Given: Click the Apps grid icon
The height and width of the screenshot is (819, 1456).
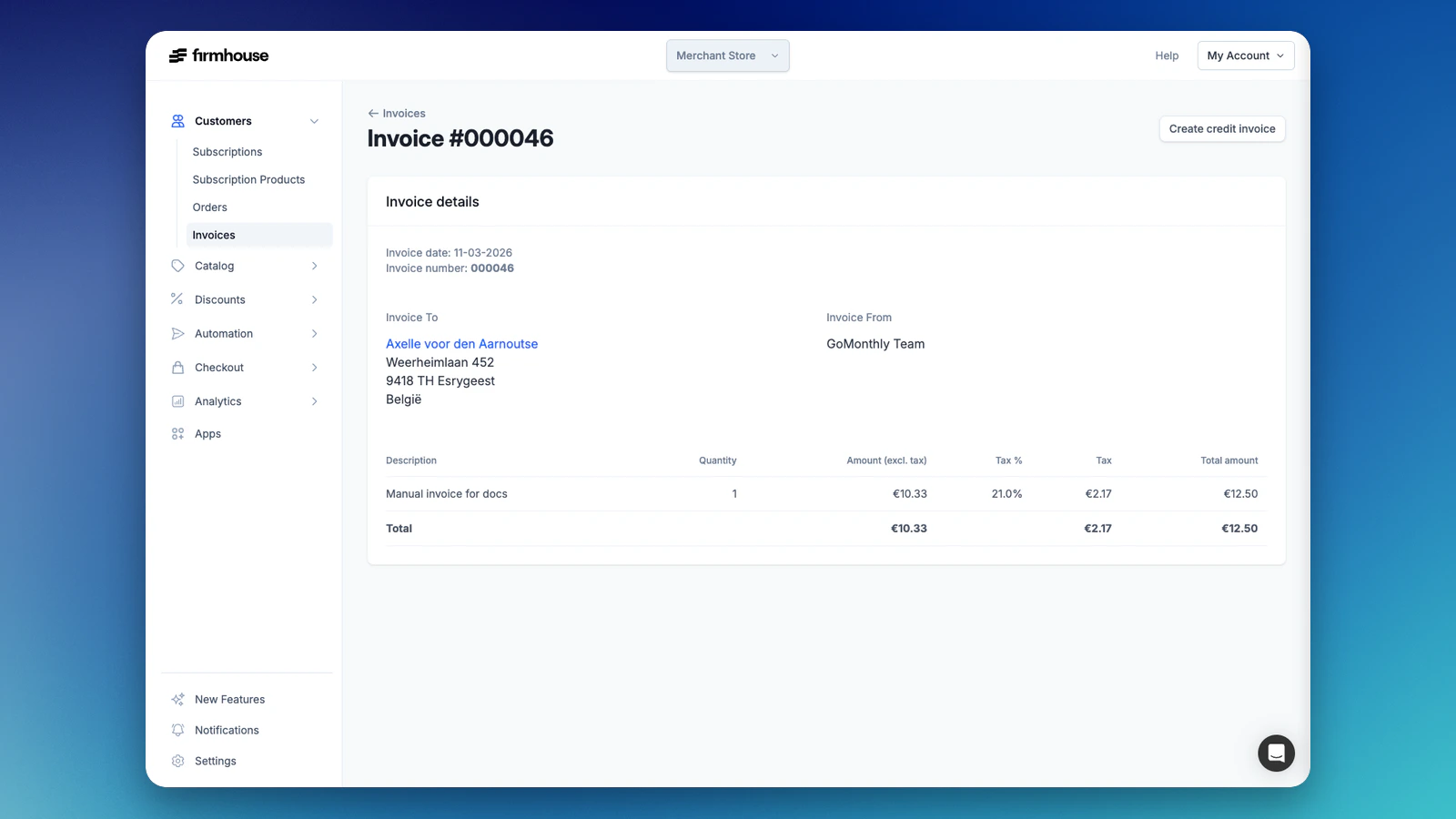Looking at the screenshot, I should 177,433.
